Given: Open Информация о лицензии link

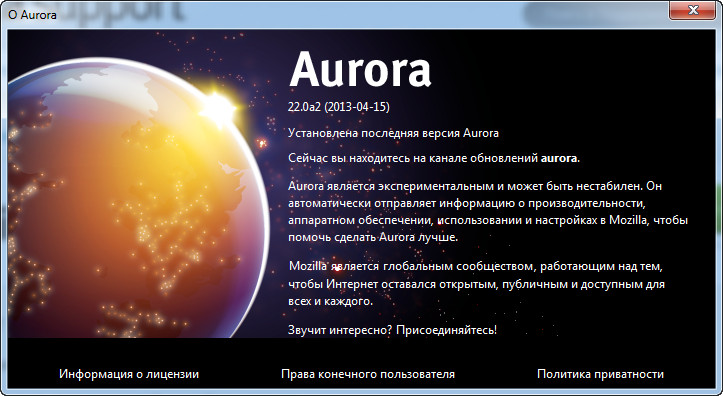Looking at the screenshot, I should point(129,374).
